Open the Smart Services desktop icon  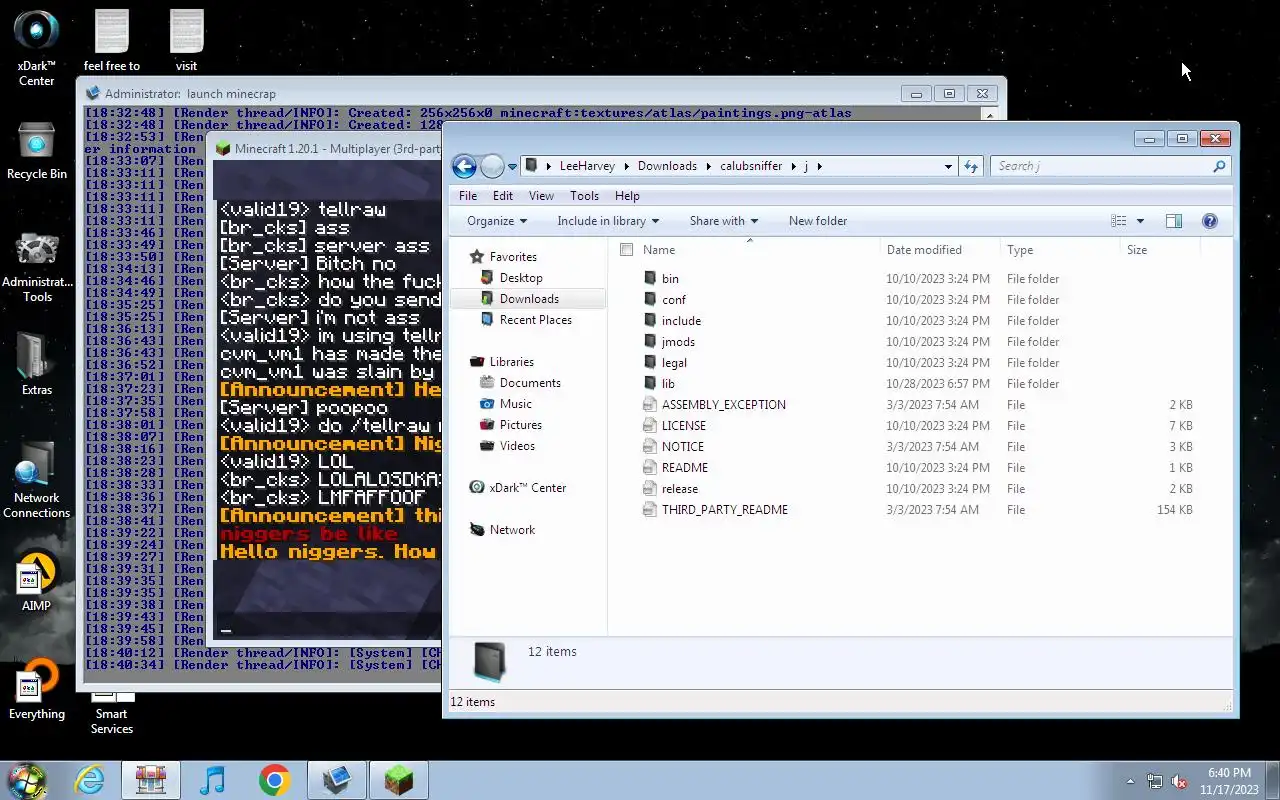112,713
